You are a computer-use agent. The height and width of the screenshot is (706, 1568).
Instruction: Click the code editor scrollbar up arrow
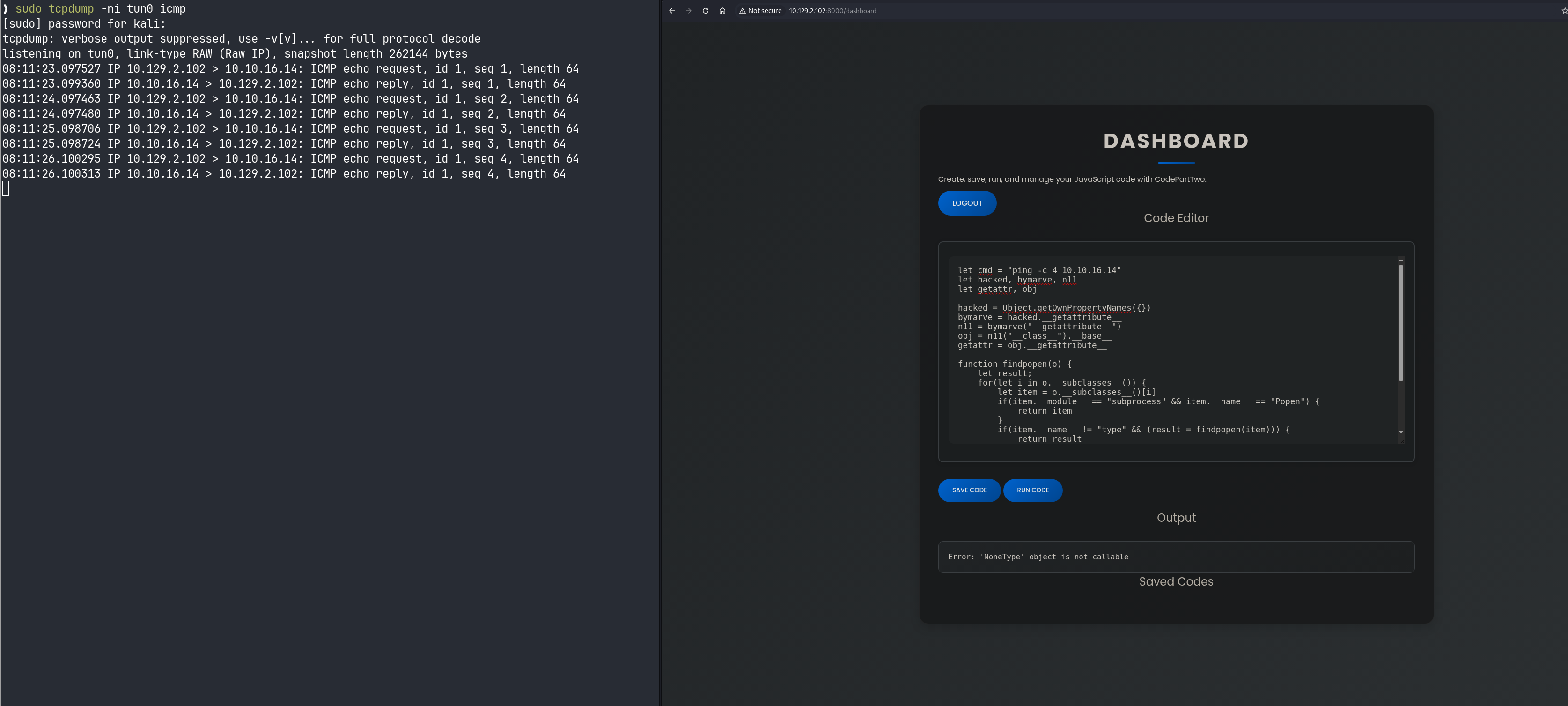pos(1400,260)
